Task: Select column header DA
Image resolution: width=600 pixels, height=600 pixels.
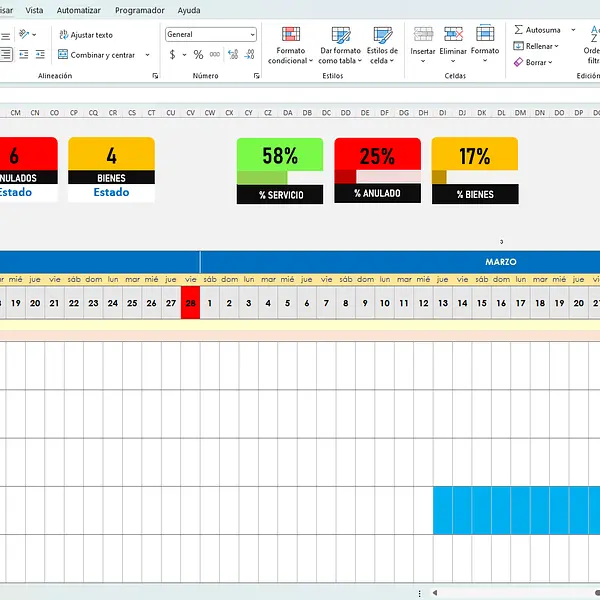Action: pyautogui.click(x=287, y=113)
